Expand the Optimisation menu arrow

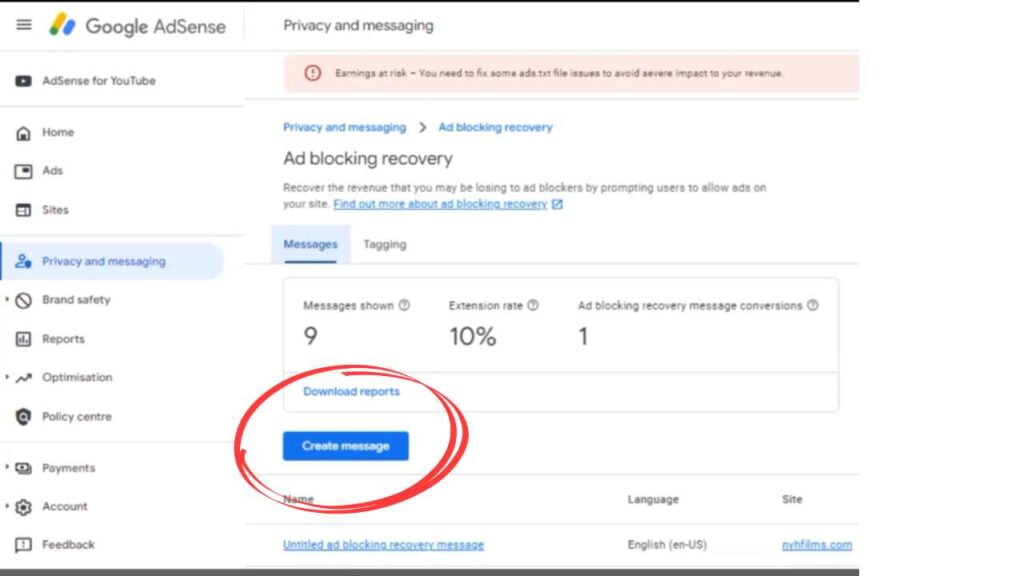pyautogui.click(x=7, y=377)
